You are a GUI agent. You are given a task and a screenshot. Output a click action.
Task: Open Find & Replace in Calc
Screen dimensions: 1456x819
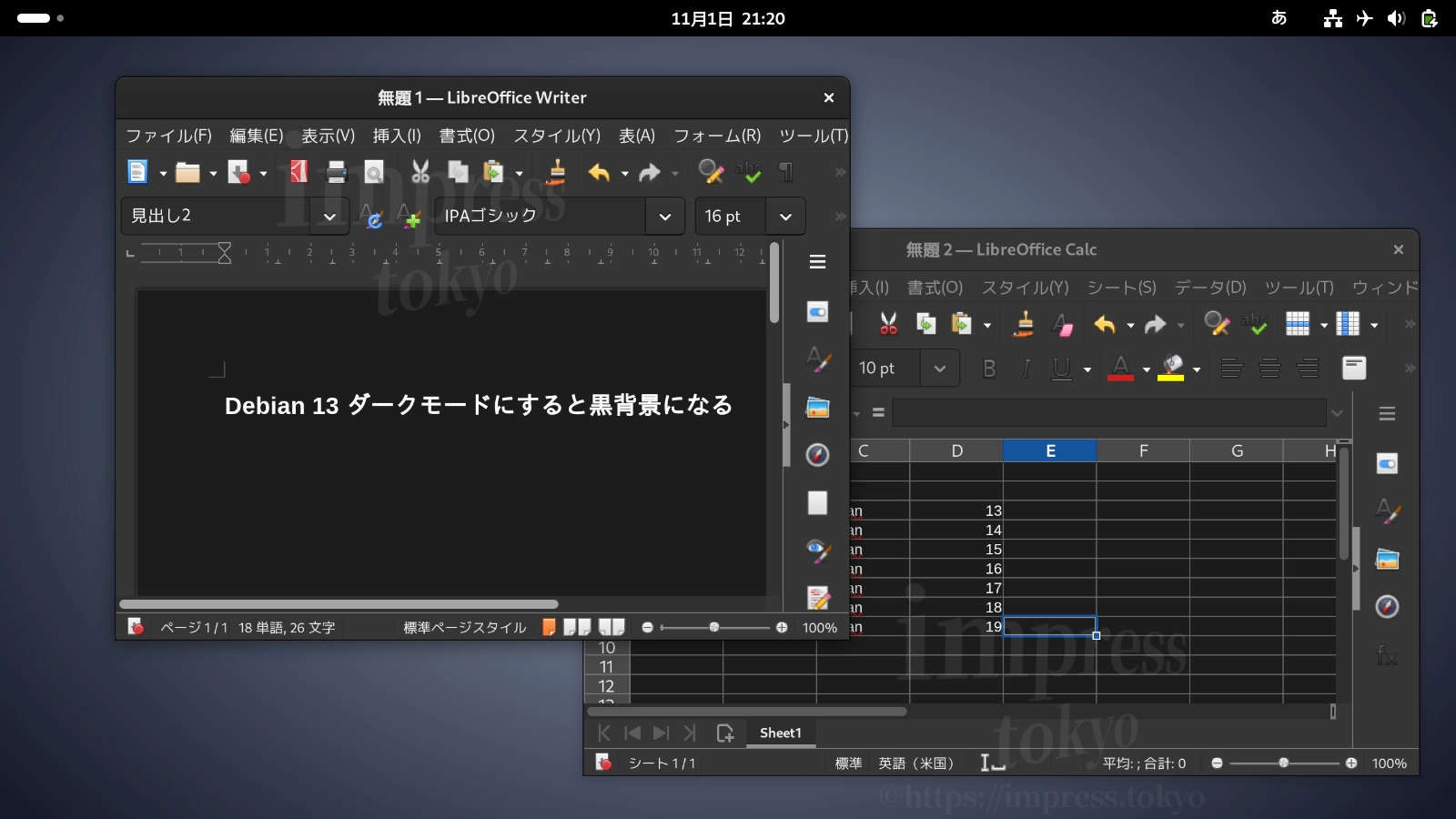1217,324
